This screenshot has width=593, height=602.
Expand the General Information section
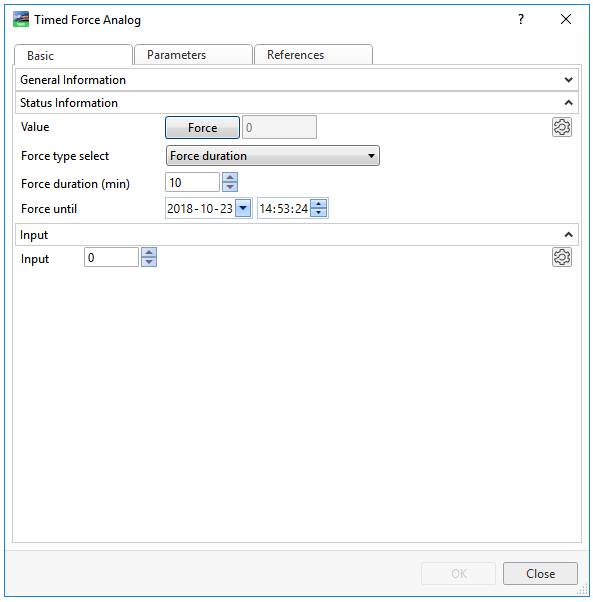pos(297,80)
